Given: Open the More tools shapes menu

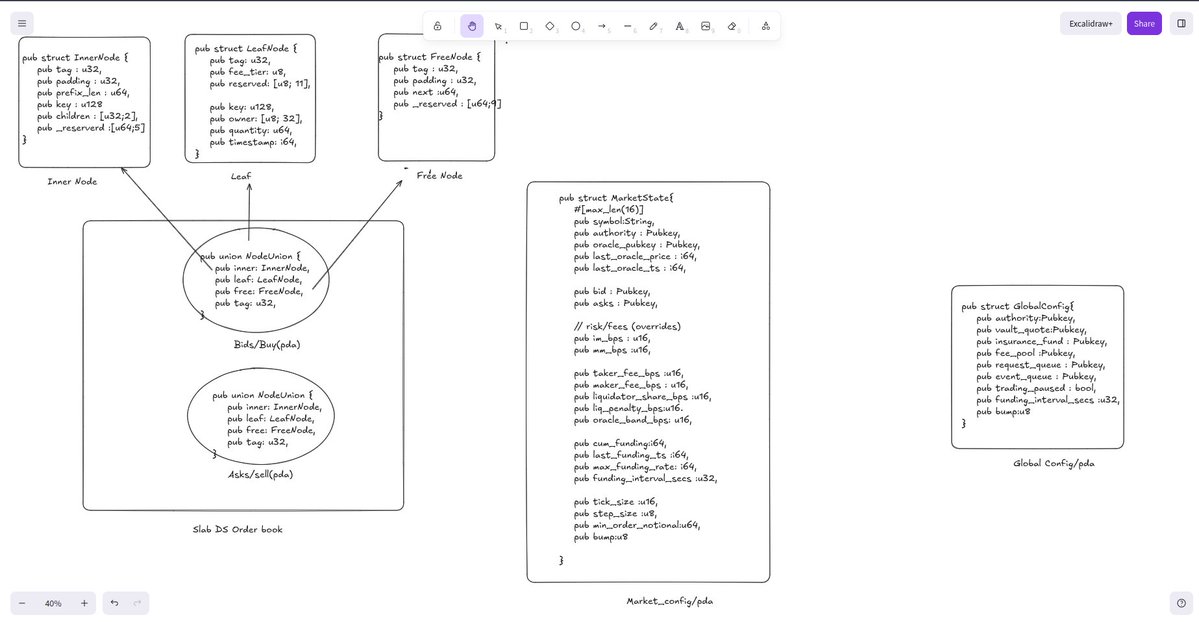Looking at the screenshot, I should [x=765, y=26].
